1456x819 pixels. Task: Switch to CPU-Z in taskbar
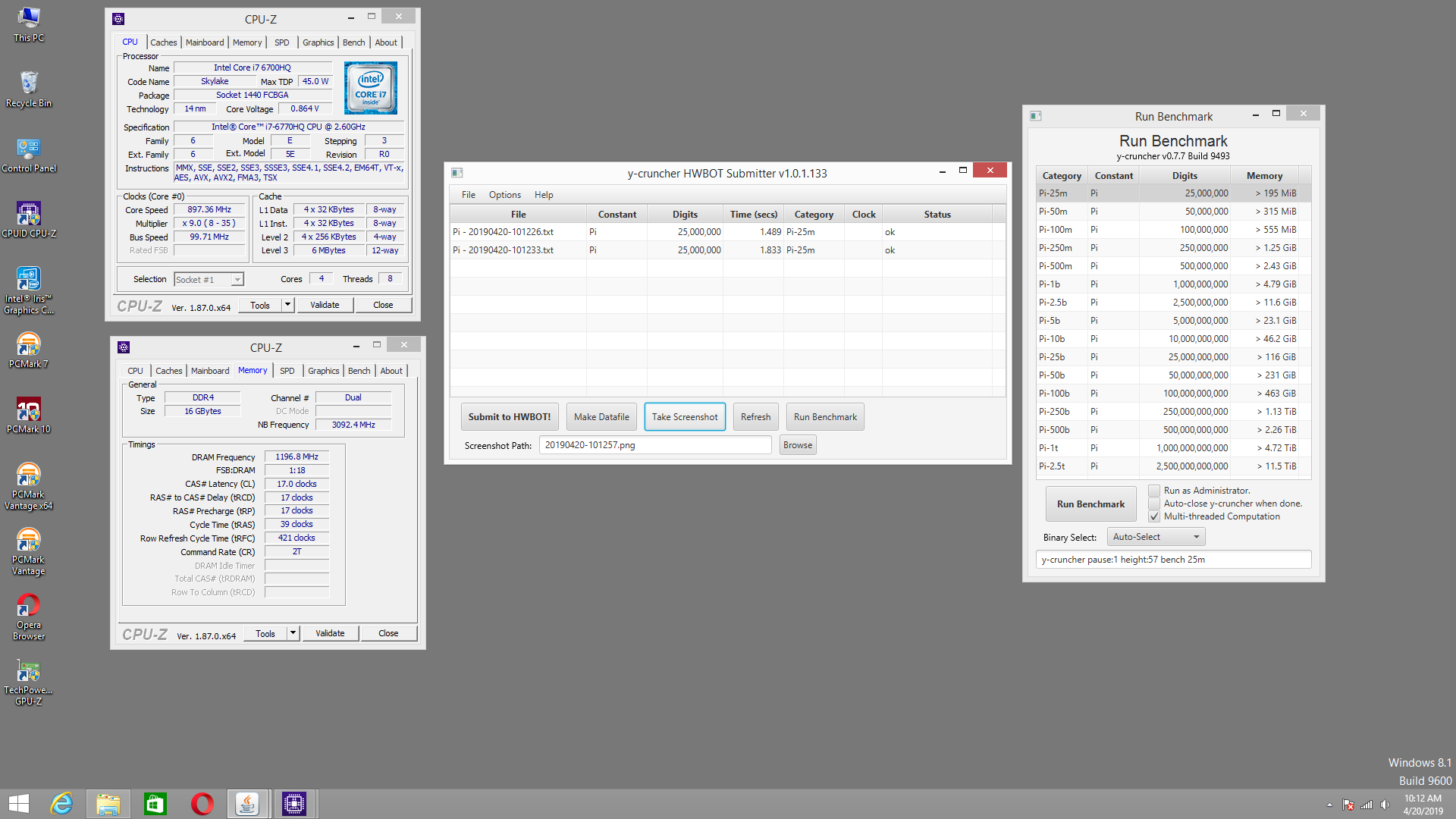pyautogui.click(x=293, y=804)
